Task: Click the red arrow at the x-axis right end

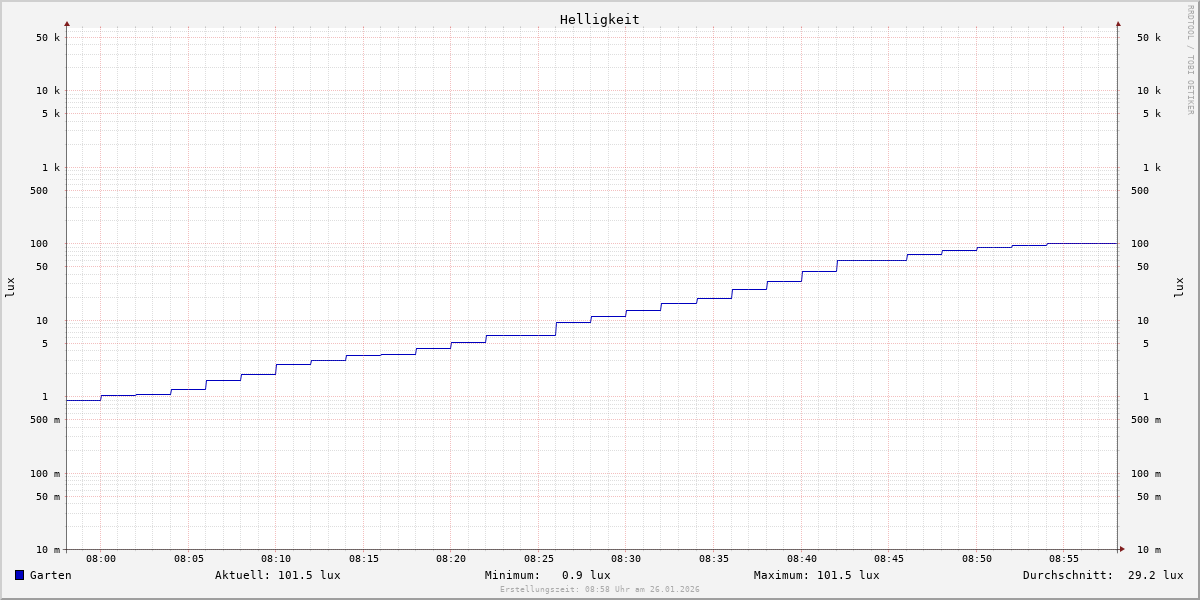Action: click(1122, 549)
